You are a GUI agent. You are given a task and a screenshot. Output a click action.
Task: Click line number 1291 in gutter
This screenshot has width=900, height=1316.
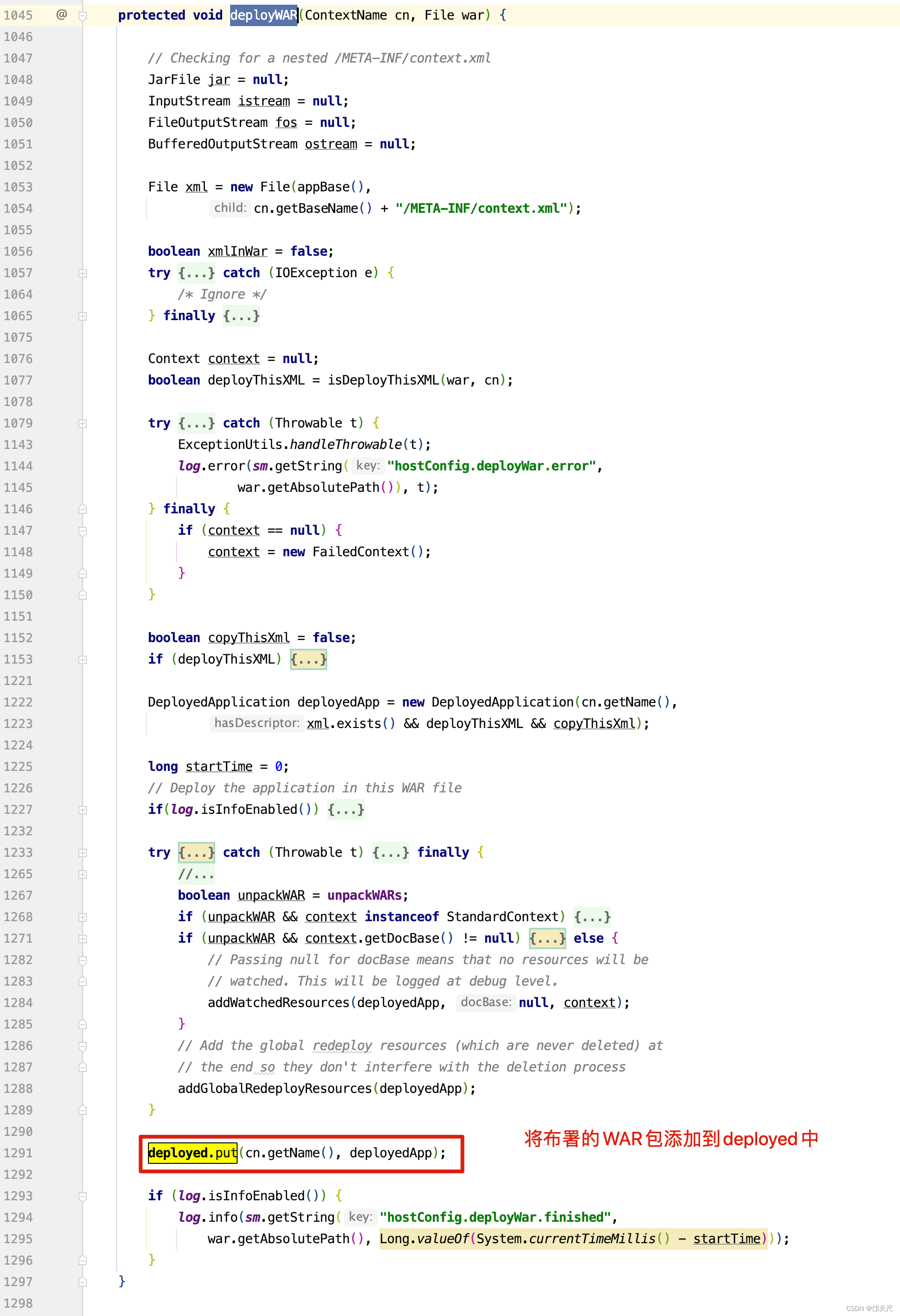coord(18,1153)
